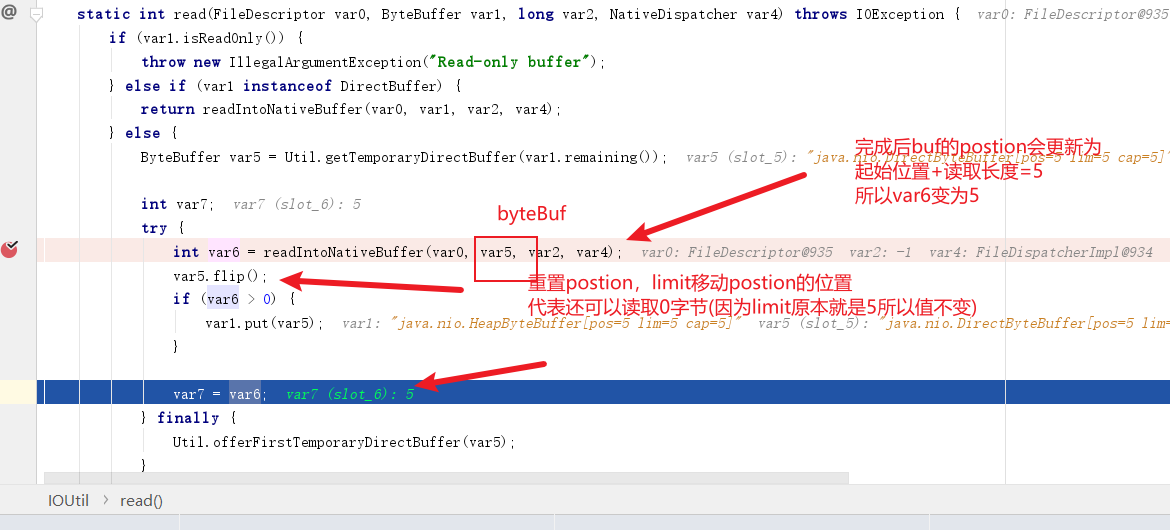The image size is (1170, 530).
Task: Click the breadcrumb chevron separator after IOUtil
Action: tap(104, 500)
